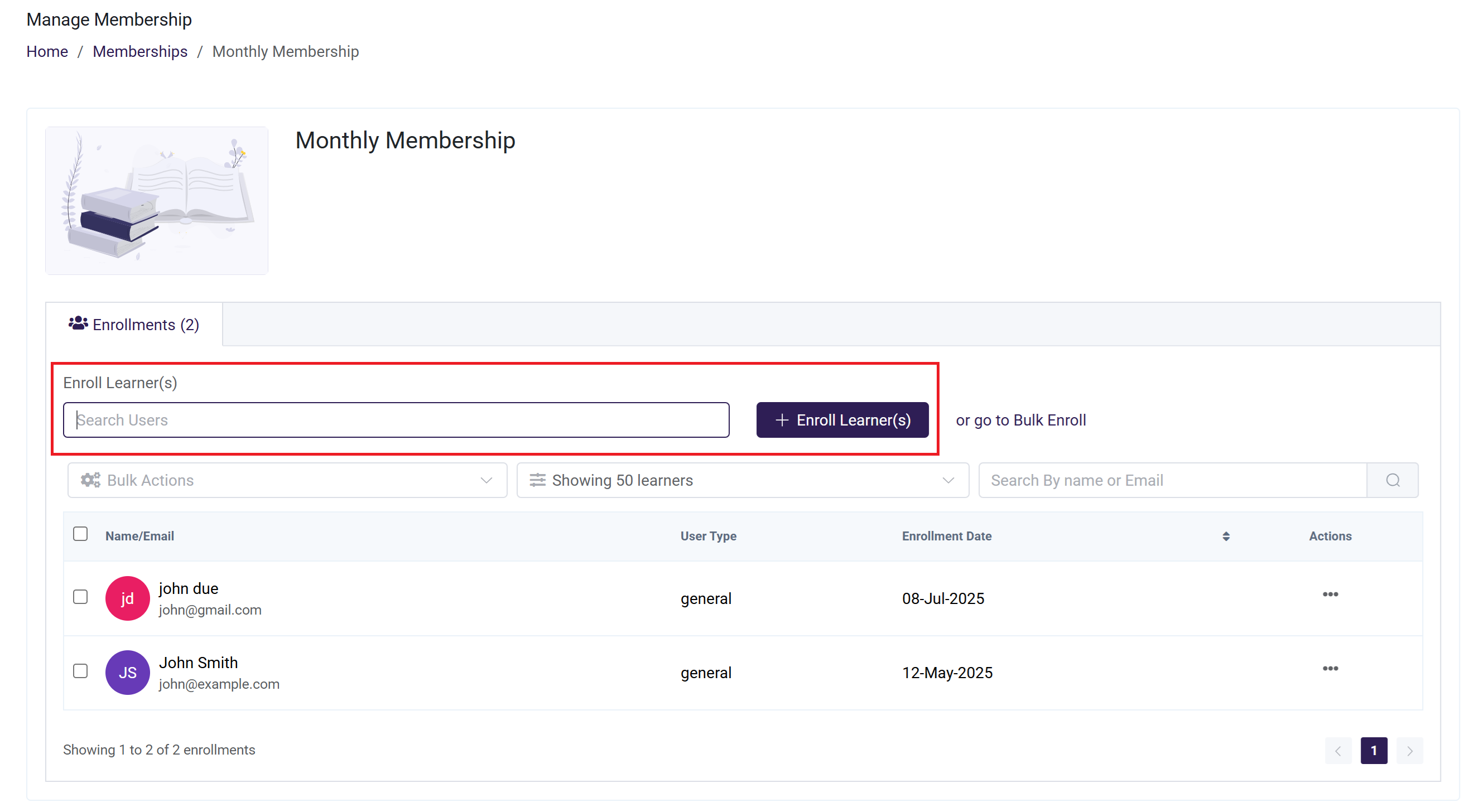The image size is (1479, 812).
Task: Click Enrollment Date sort arrows
Action: (x=1225, y=536)
